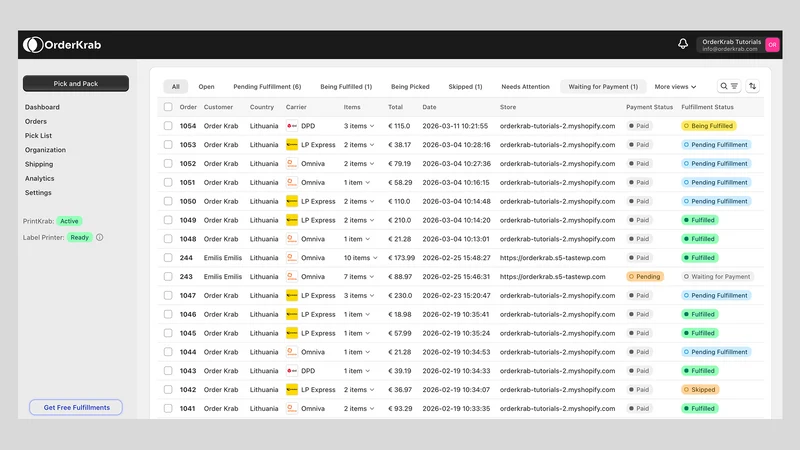Click the Label Printer info icon

click(99, 237)
